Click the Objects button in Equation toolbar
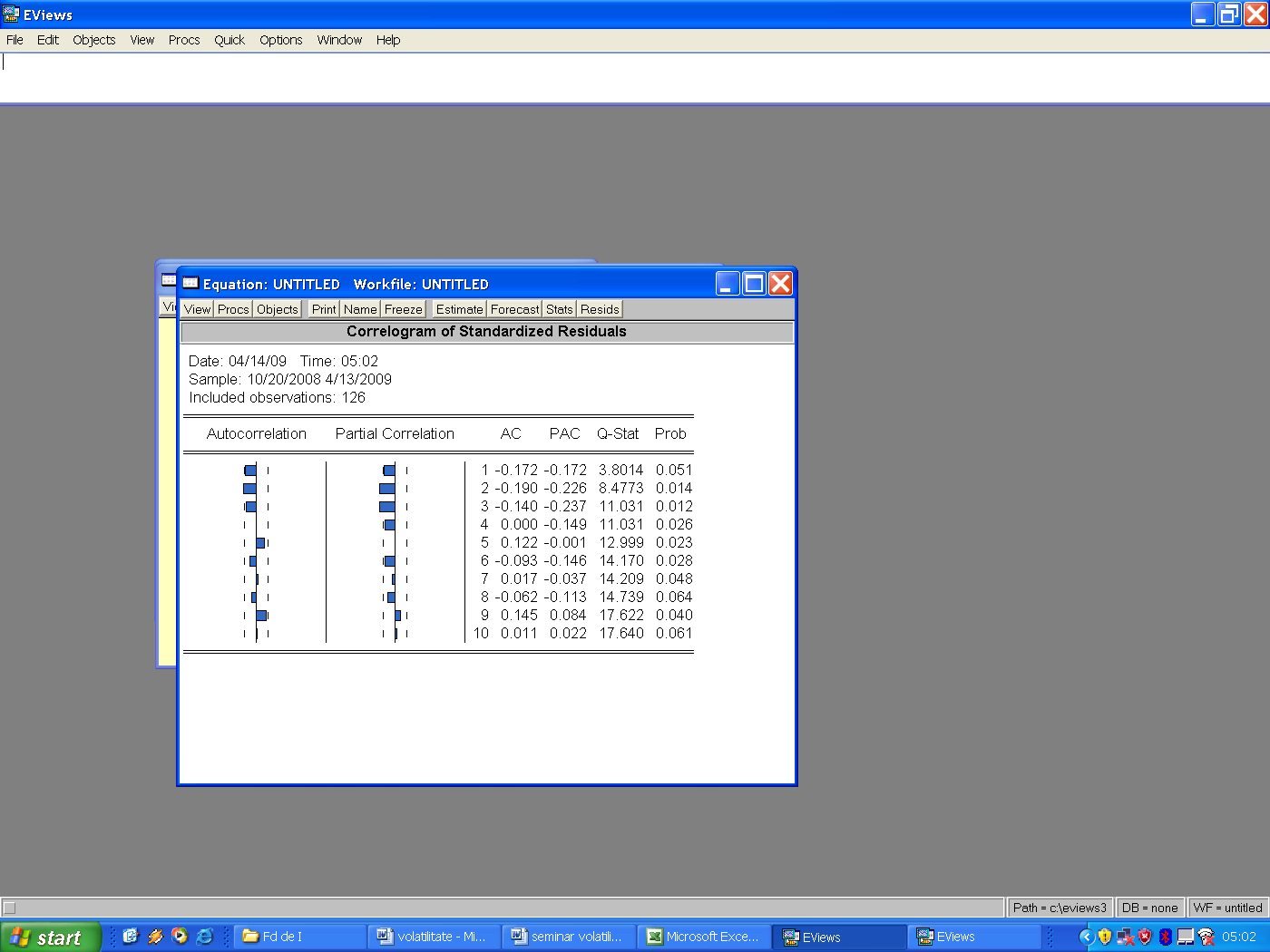 [x=278, y=309]
